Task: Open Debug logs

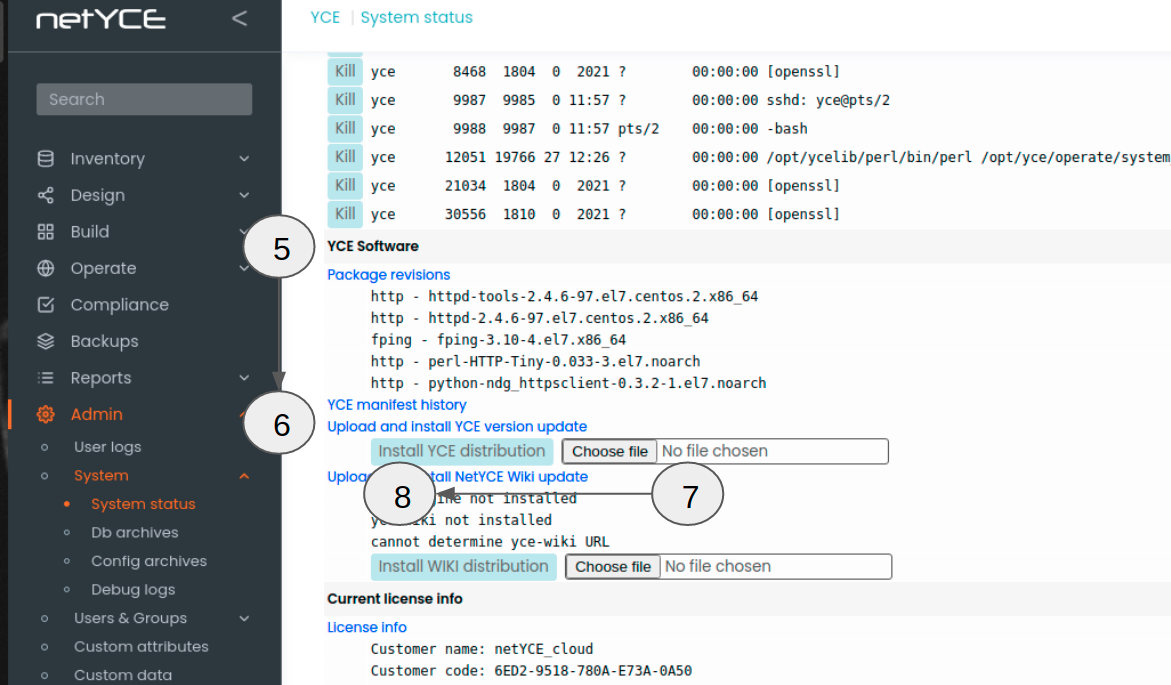Action: (x=133, y=589)
